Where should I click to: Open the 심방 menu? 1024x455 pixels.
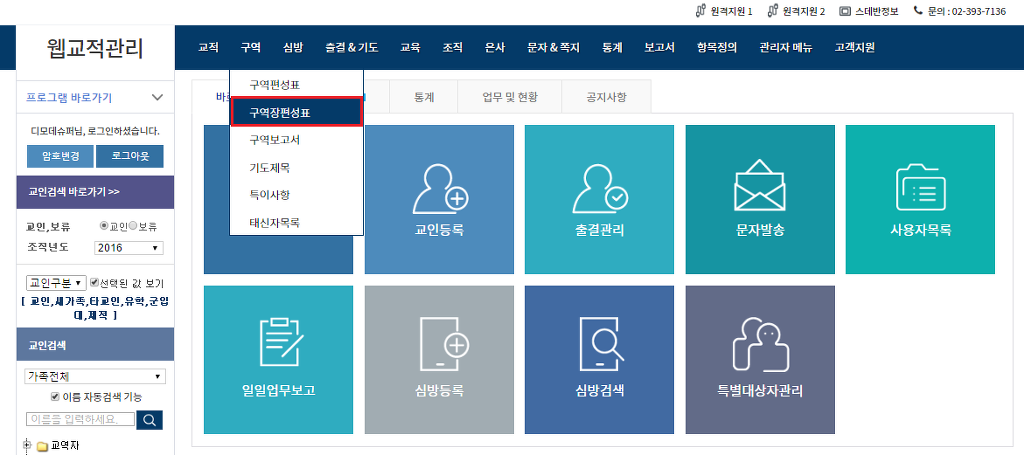pyautogui.click(x=293, y=47)
